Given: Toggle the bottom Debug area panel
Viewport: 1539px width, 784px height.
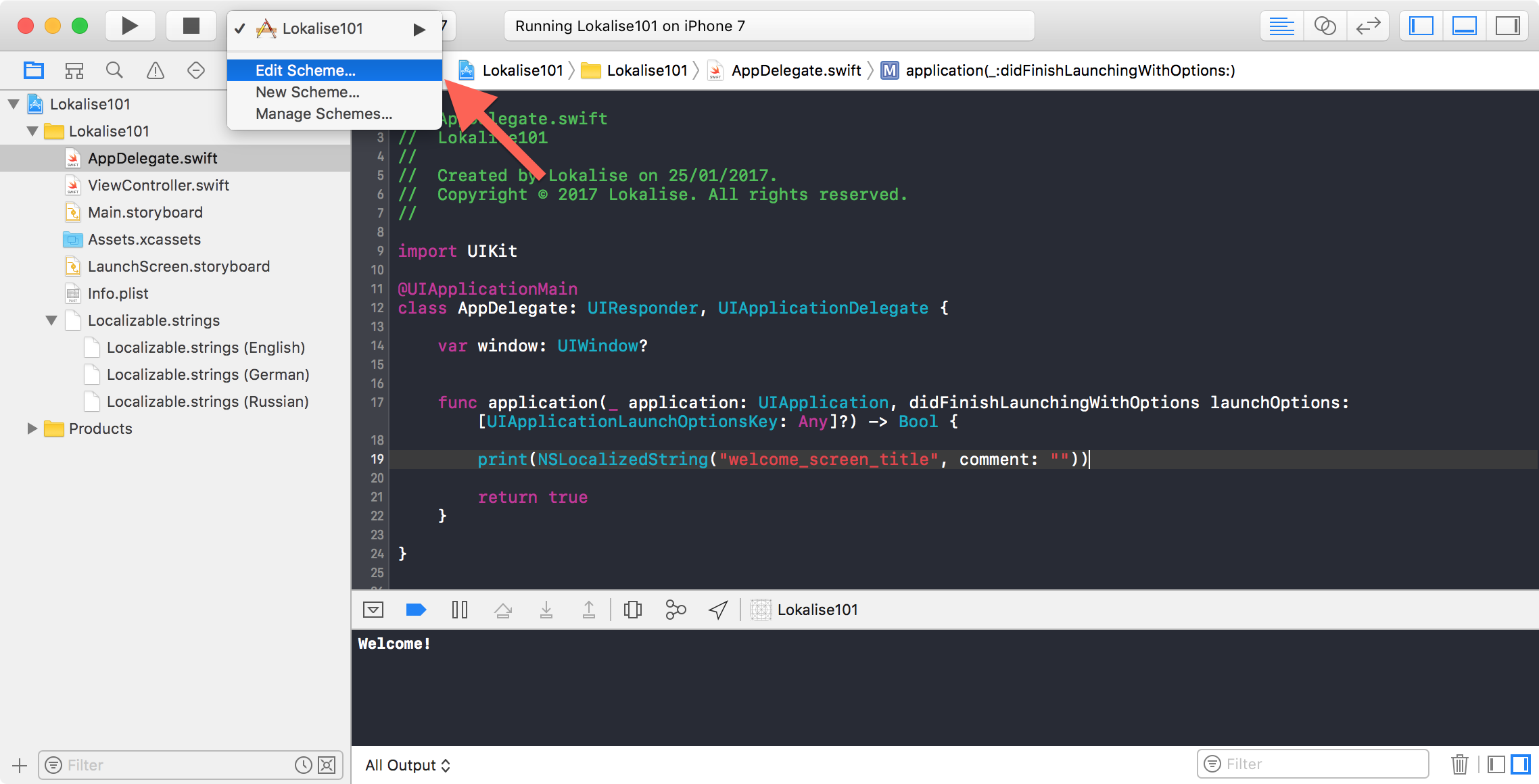Looking at the screenshot, I should [1465, 26].
